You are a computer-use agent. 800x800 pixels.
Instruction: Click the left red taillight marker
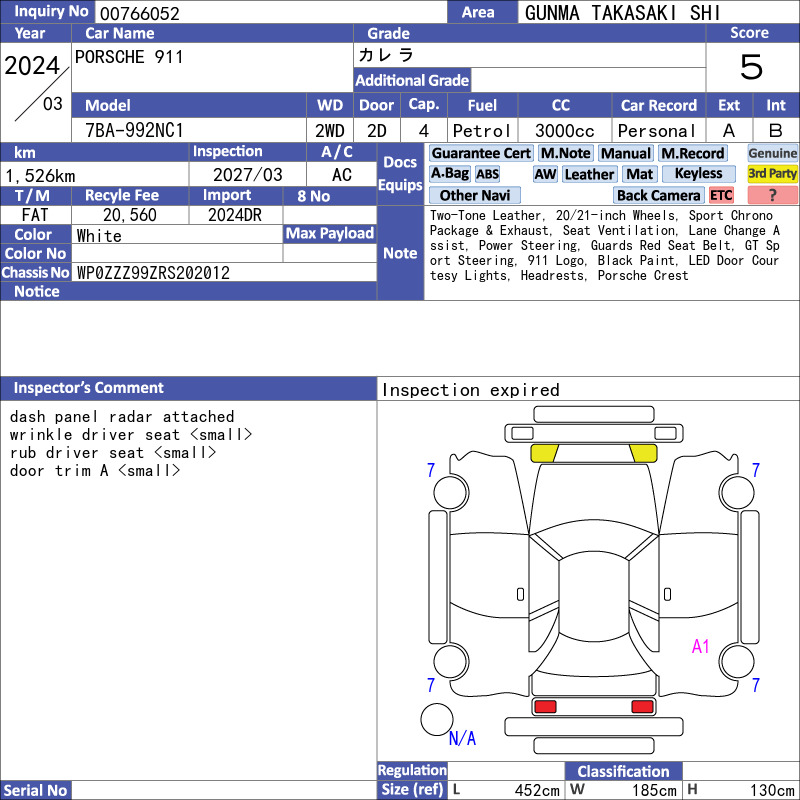pos(545,707)
